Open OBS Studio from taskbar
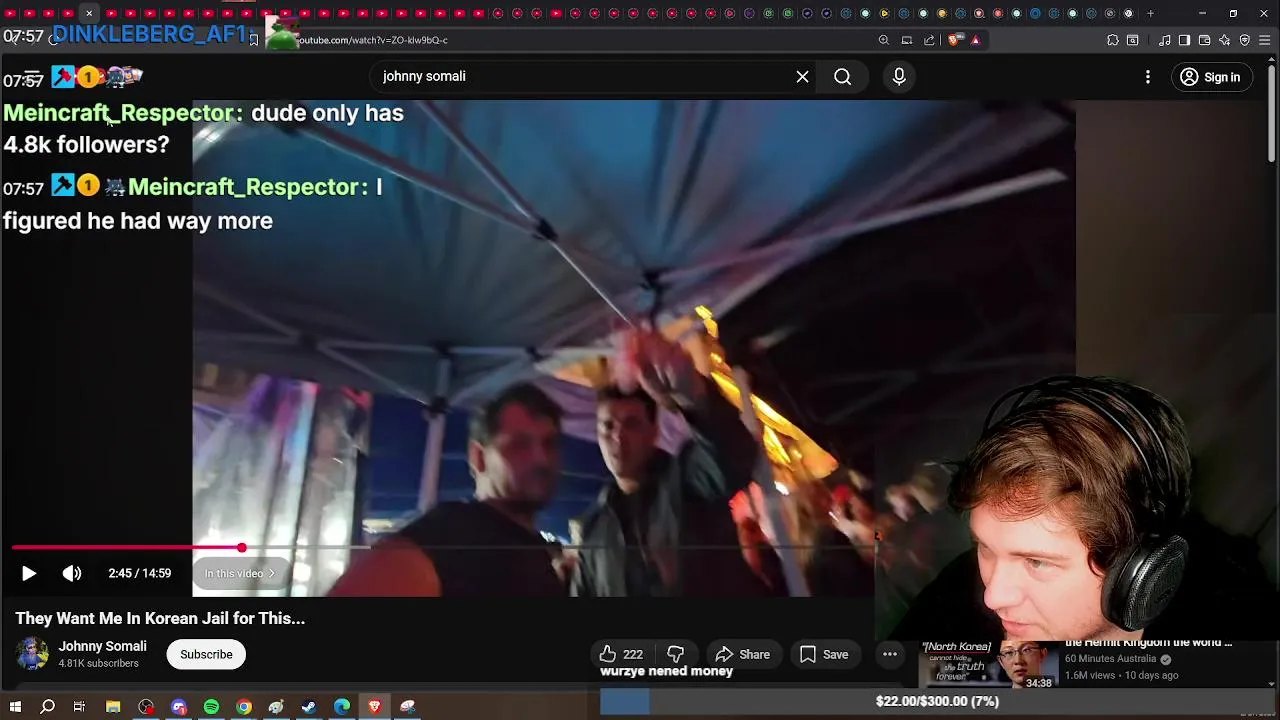 click(147, 707)
